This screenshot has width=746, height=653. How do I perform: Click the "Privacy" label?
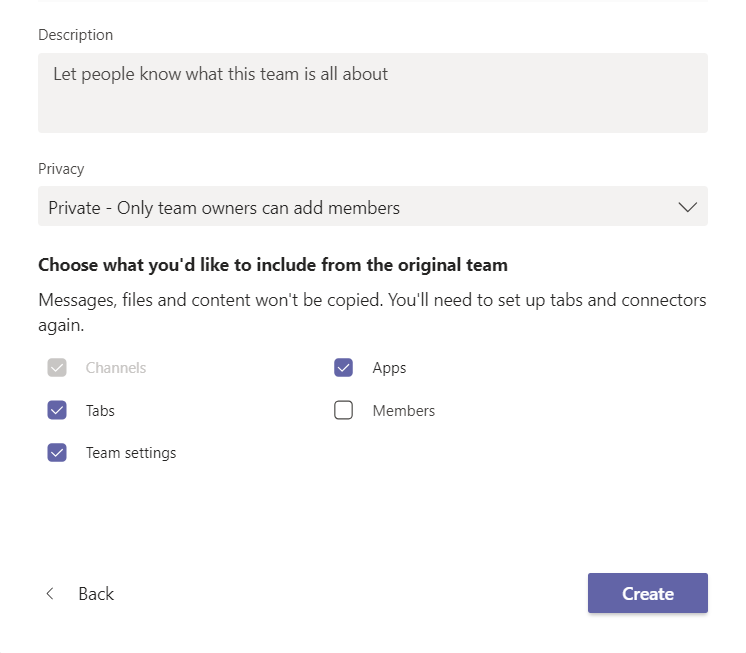click(61, 169)
